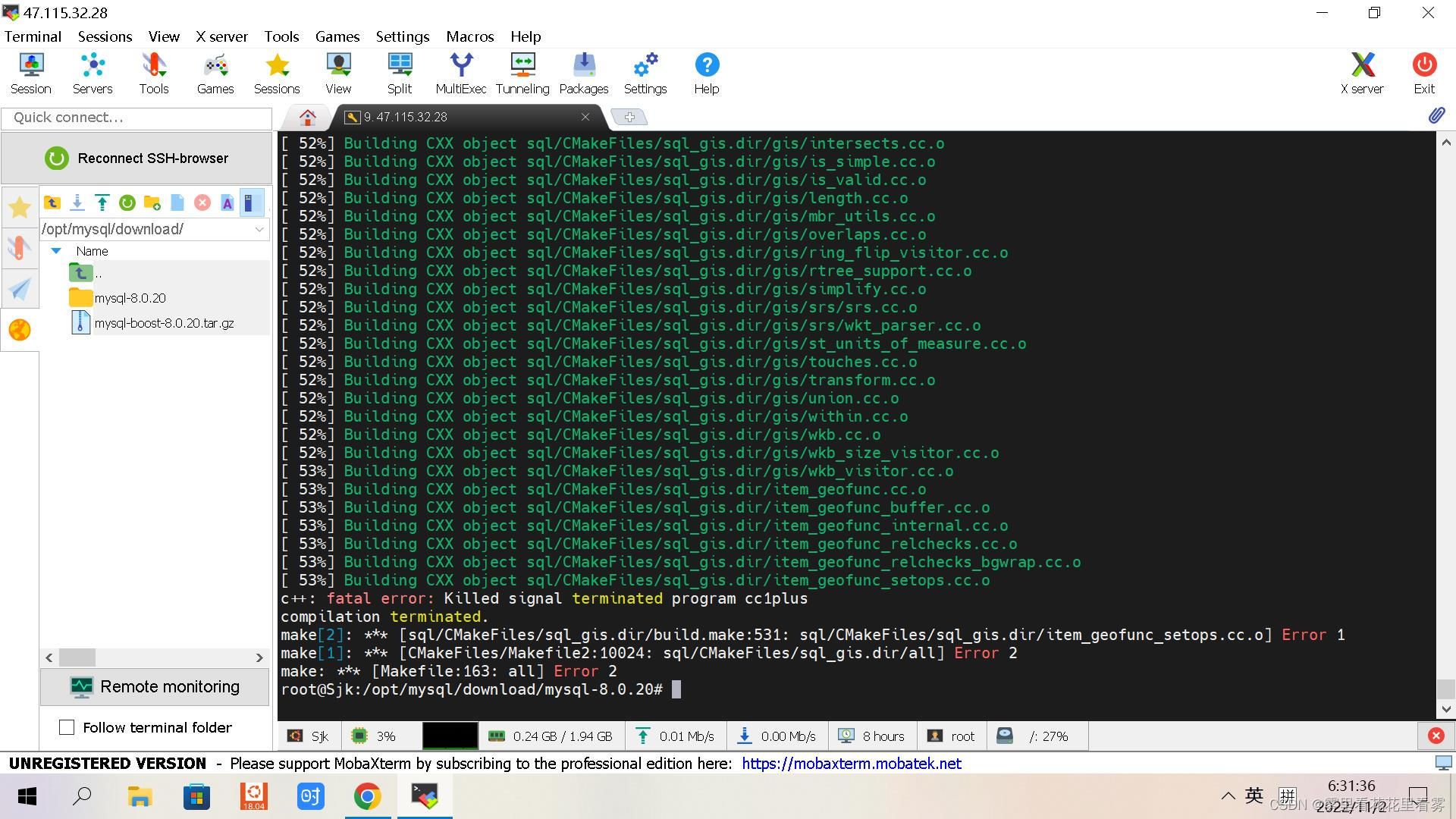Enable Follow terminal folder checkbox
The width and height of the screenshot is (1456, 819).
coord(67,727)
